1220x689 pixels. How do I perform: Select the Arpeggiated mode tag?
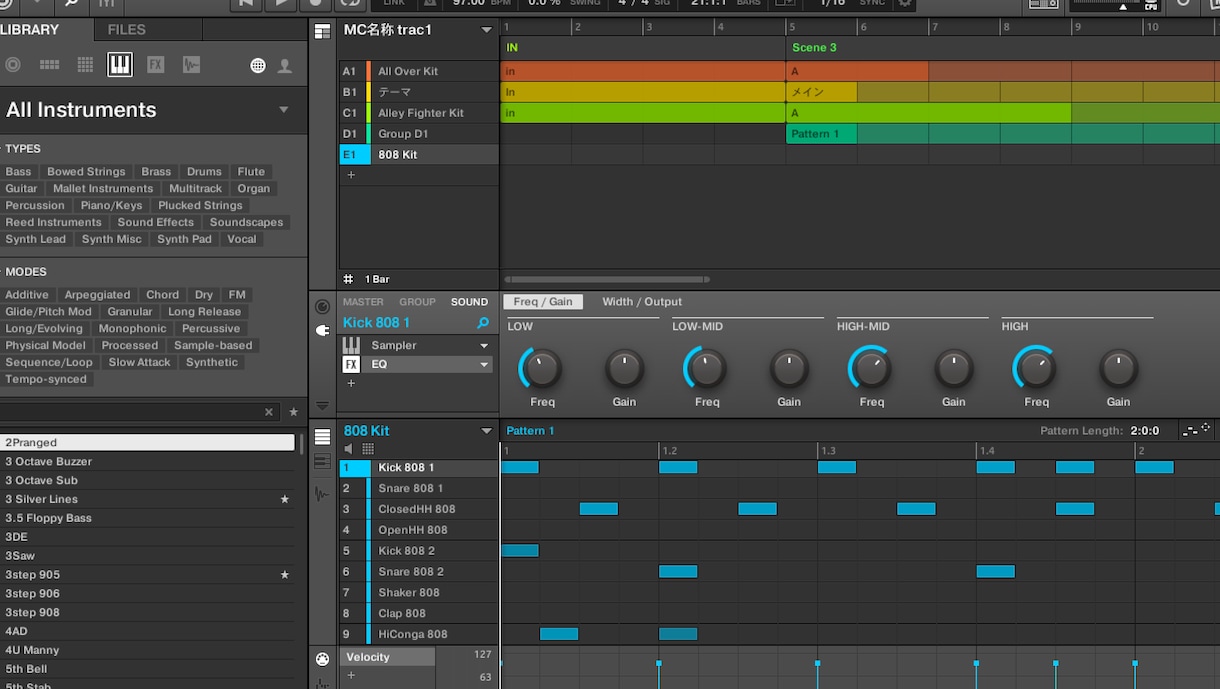(x=97, y=295)
